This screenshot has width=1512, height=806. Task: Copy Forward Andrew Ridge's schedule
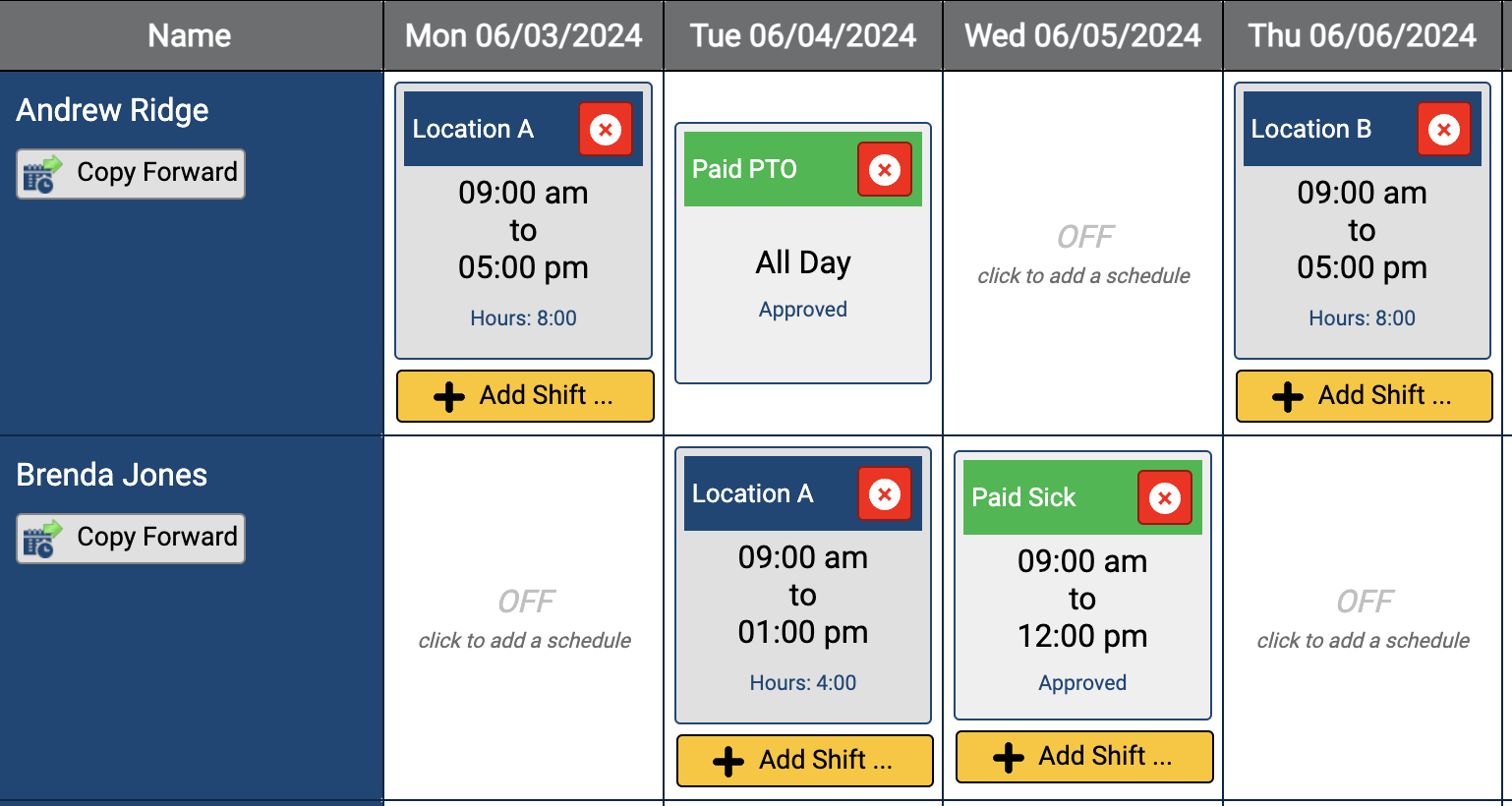pos(130,173)
